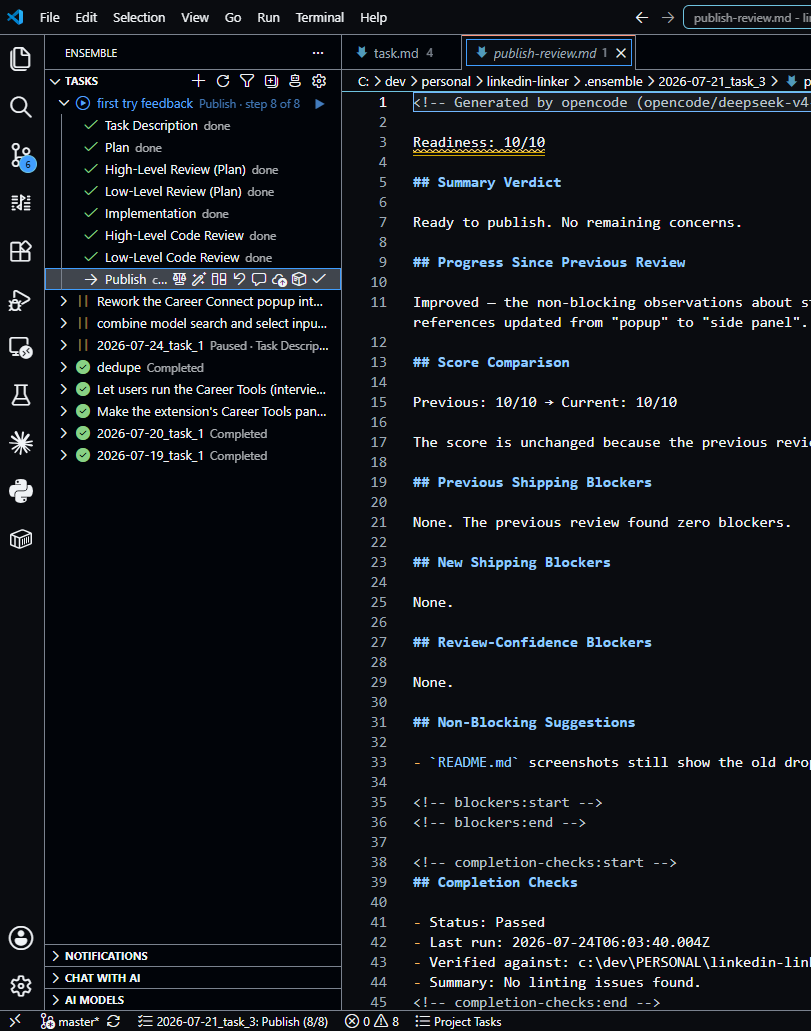Expand the 2026-07-19_task_1 task
This screenshot has width=811, height=1031.
[x=64, y=455]
